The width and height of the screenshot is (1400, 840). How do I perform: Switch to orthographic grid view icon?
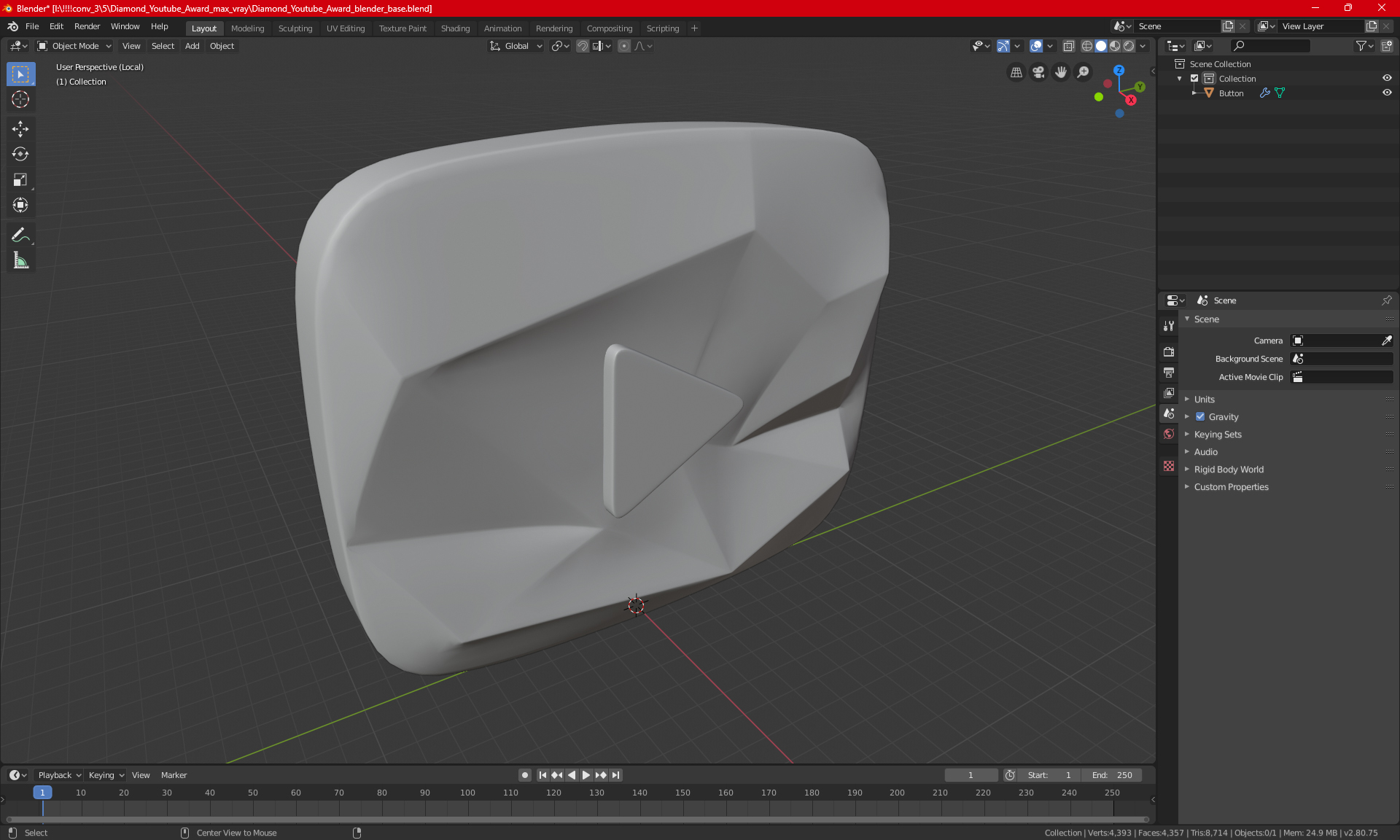pyautogui.click(x=1016, y=72)
